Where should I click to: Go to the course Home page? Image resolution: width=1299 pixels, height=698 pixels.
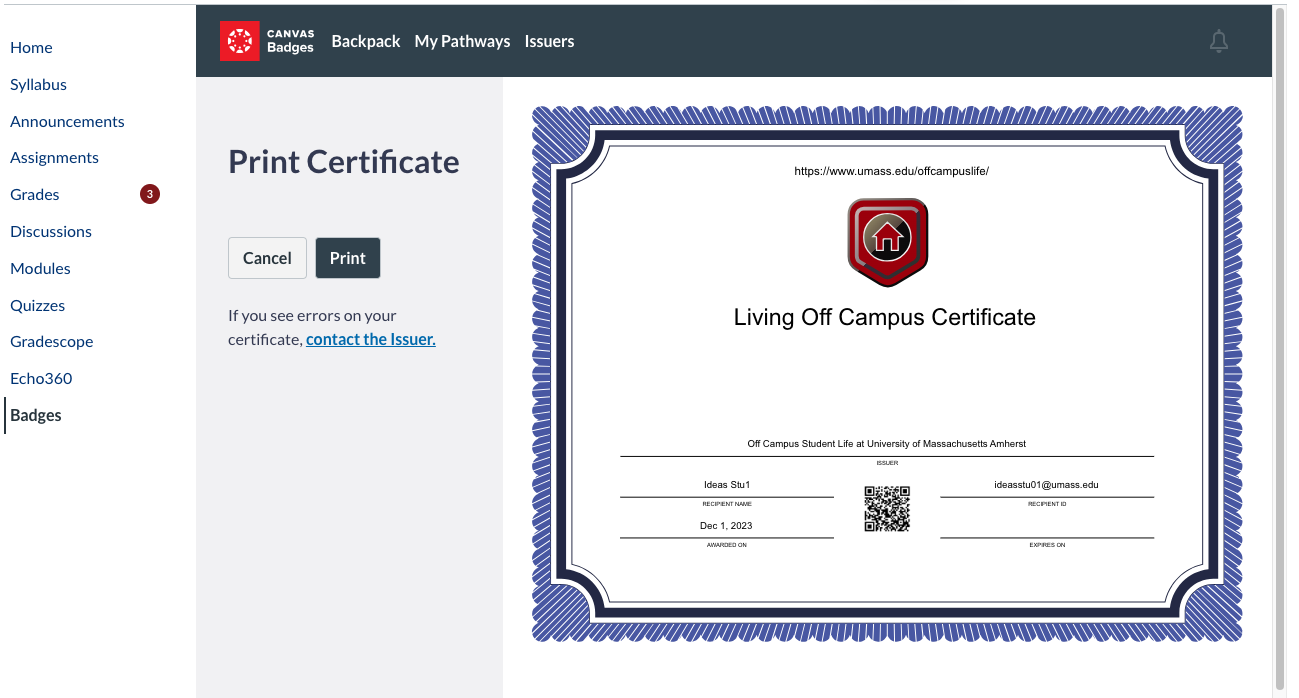(x=31, y=47)
